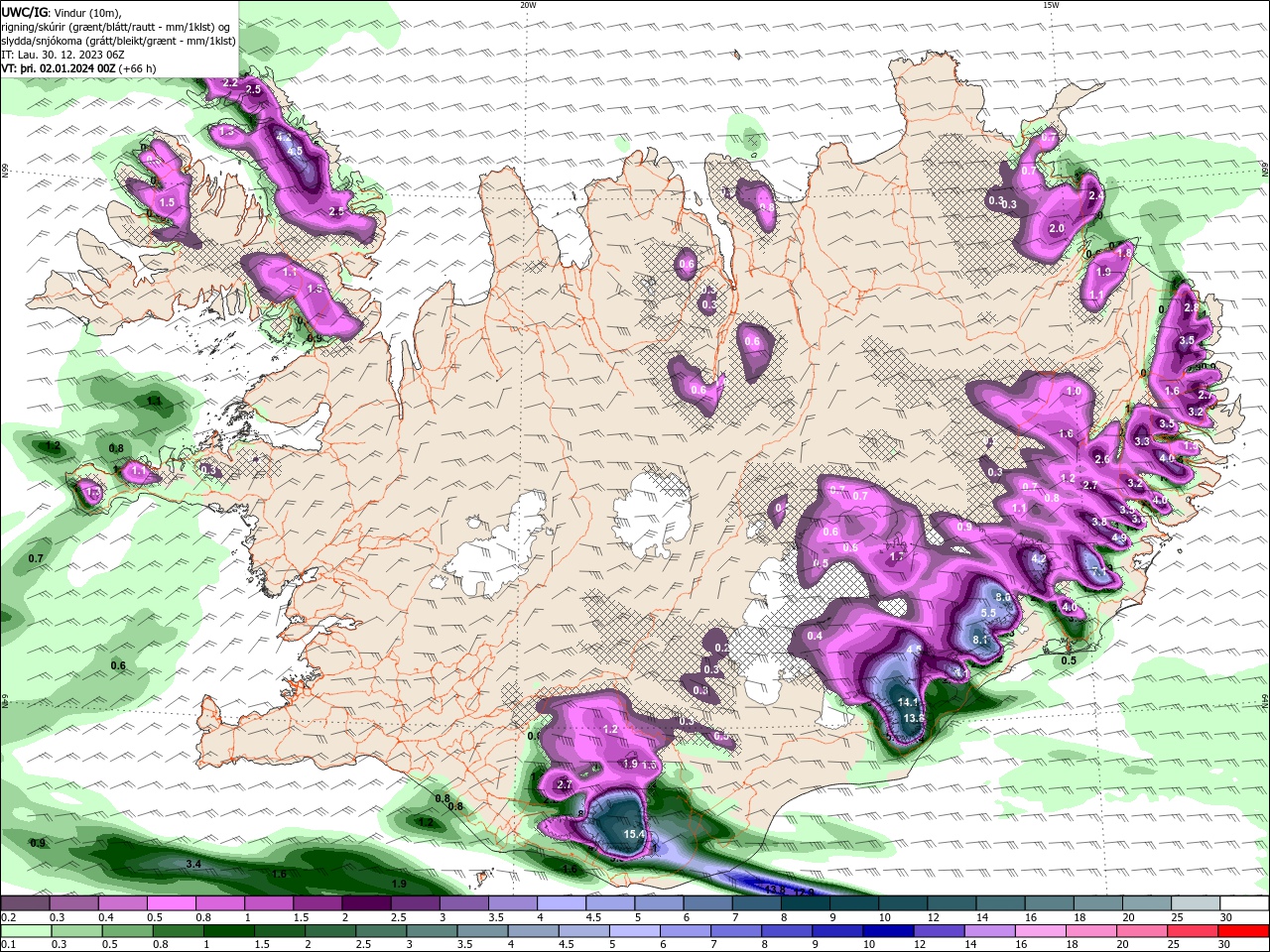This screenshot has height=952, width=1270.
Task: Click the 3.4 rain value over the sea
Action: pyautogui.click(x=193, y=865)
